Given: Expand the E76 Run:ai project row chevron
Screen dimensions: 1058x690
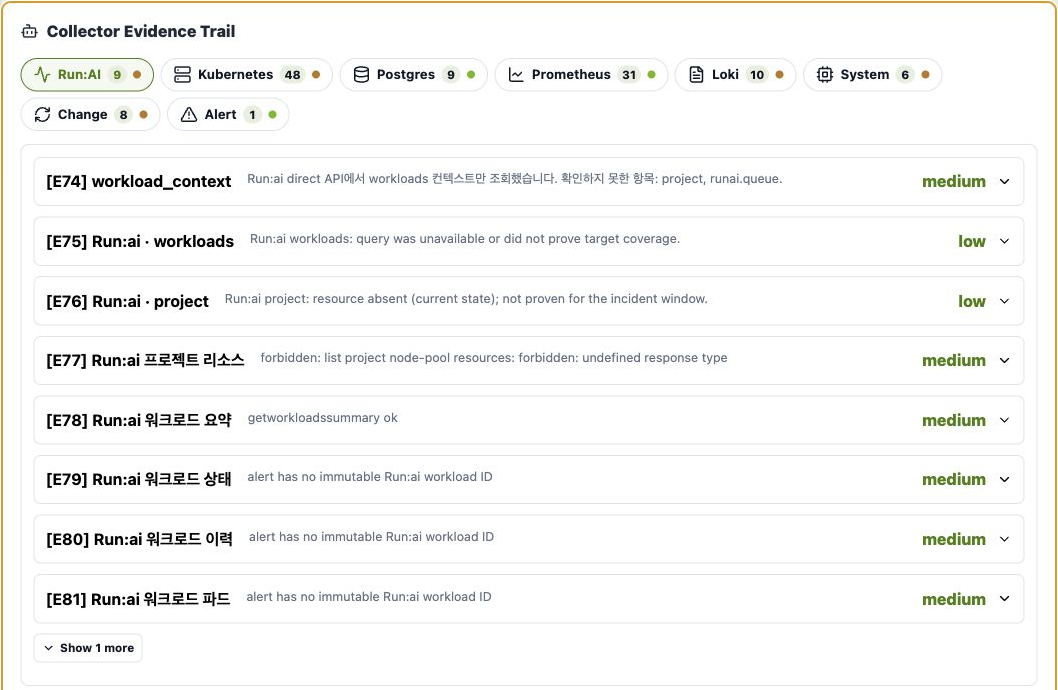Looking at the screenshot, I should pos(1004,301).
